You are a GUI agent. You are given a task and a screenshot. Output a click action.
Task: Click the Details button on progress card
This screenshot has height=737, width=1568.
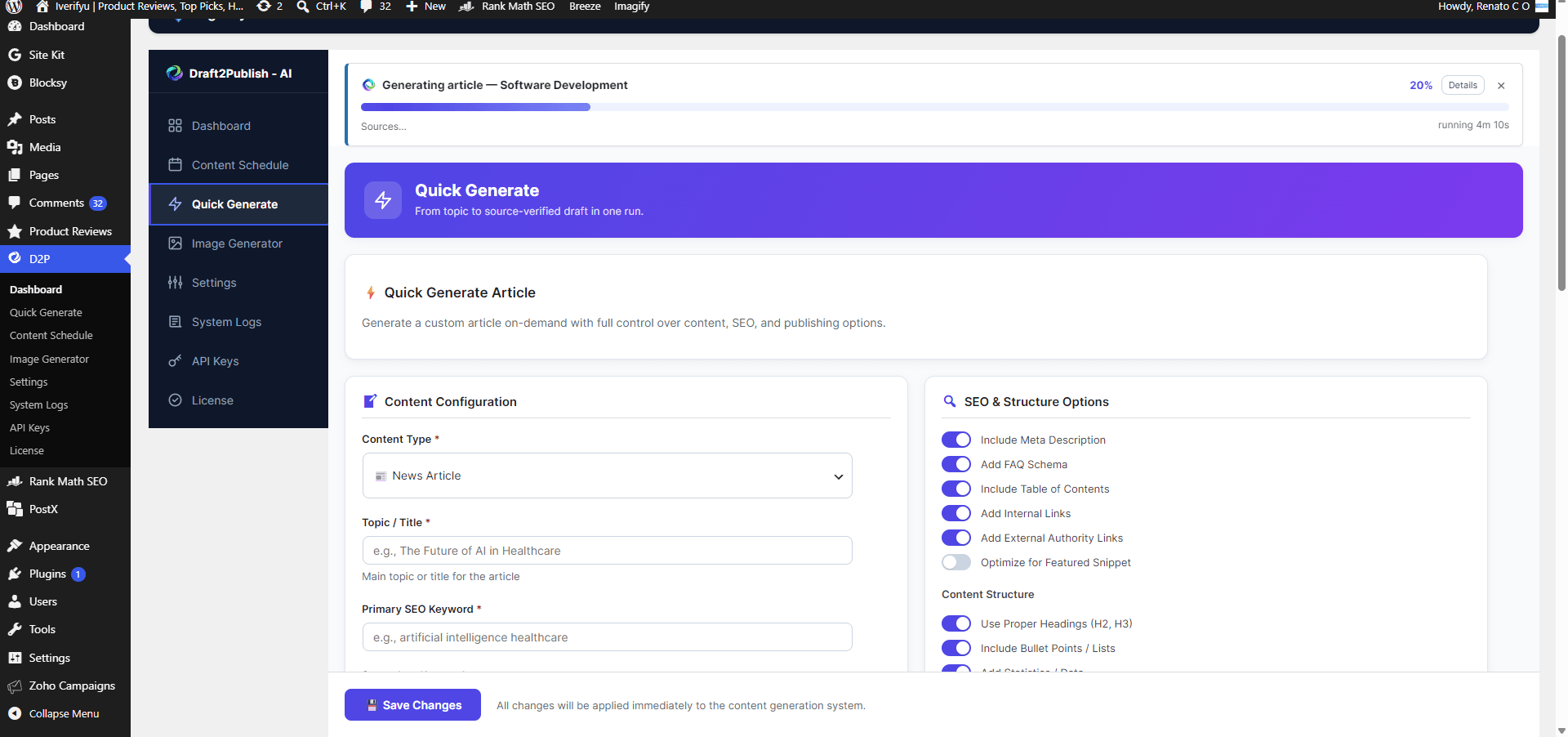pos(1463,85)
